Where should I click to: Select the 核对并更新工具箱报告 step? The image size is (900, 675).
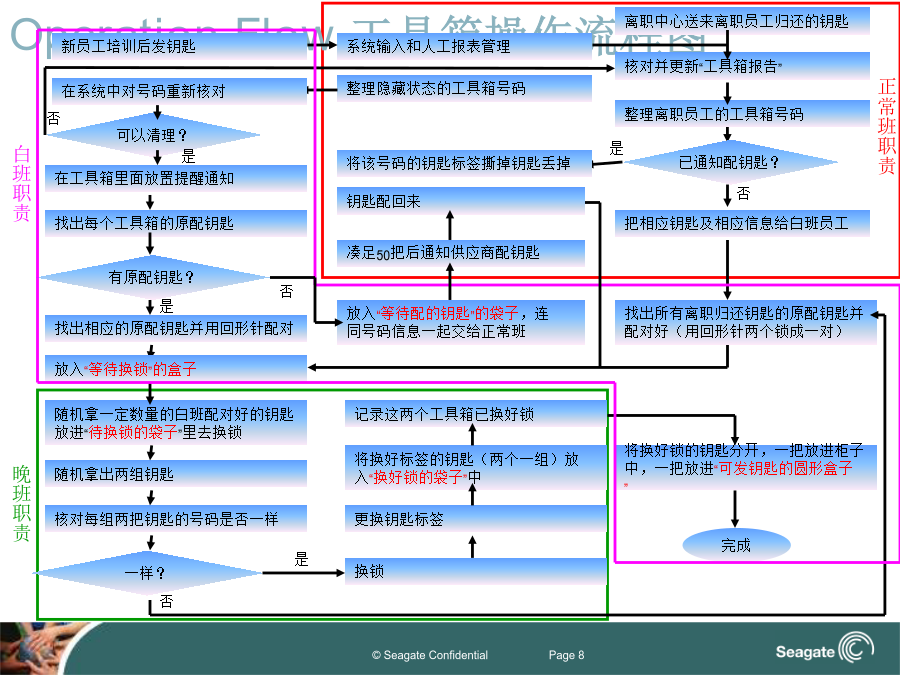(742, 66)
